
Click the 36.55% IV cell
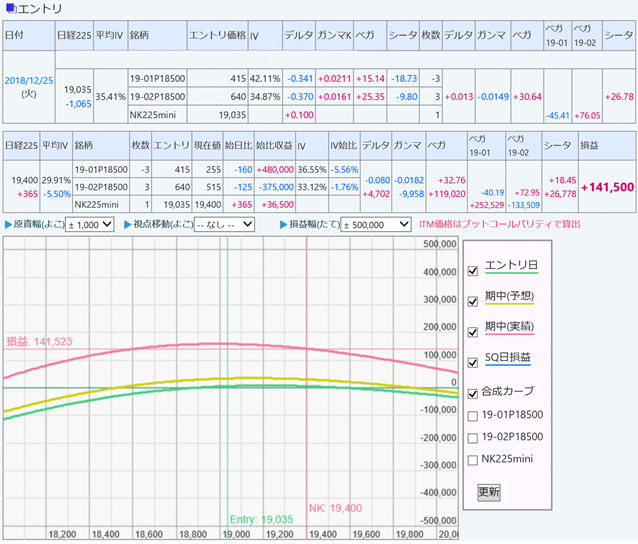(312, 170)
